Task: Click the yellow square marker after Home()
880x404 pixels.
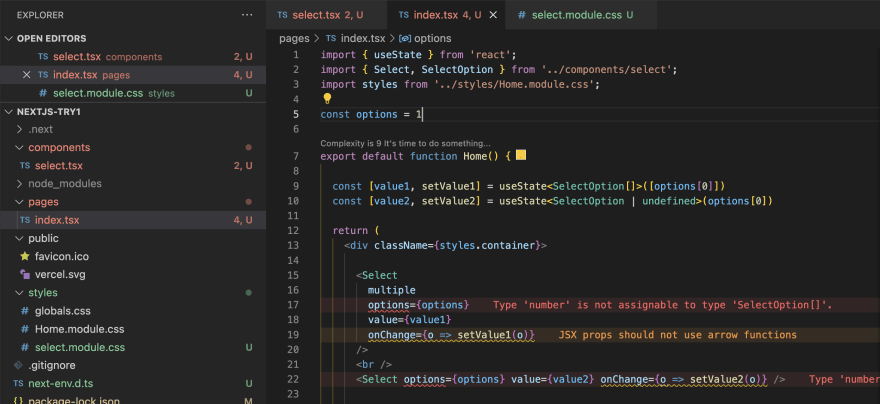Action: [521, 155]
